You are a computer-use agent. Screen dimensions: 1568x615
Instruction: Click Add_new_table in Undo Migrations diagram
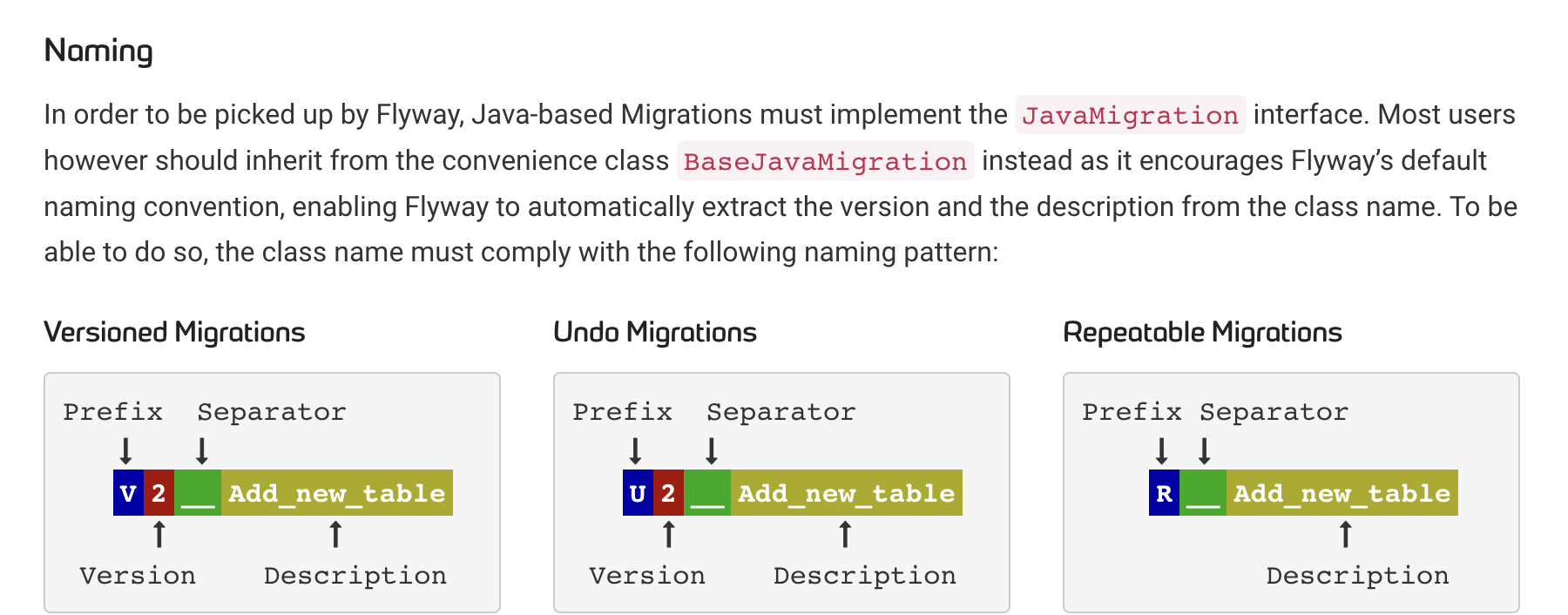[847, 493]
